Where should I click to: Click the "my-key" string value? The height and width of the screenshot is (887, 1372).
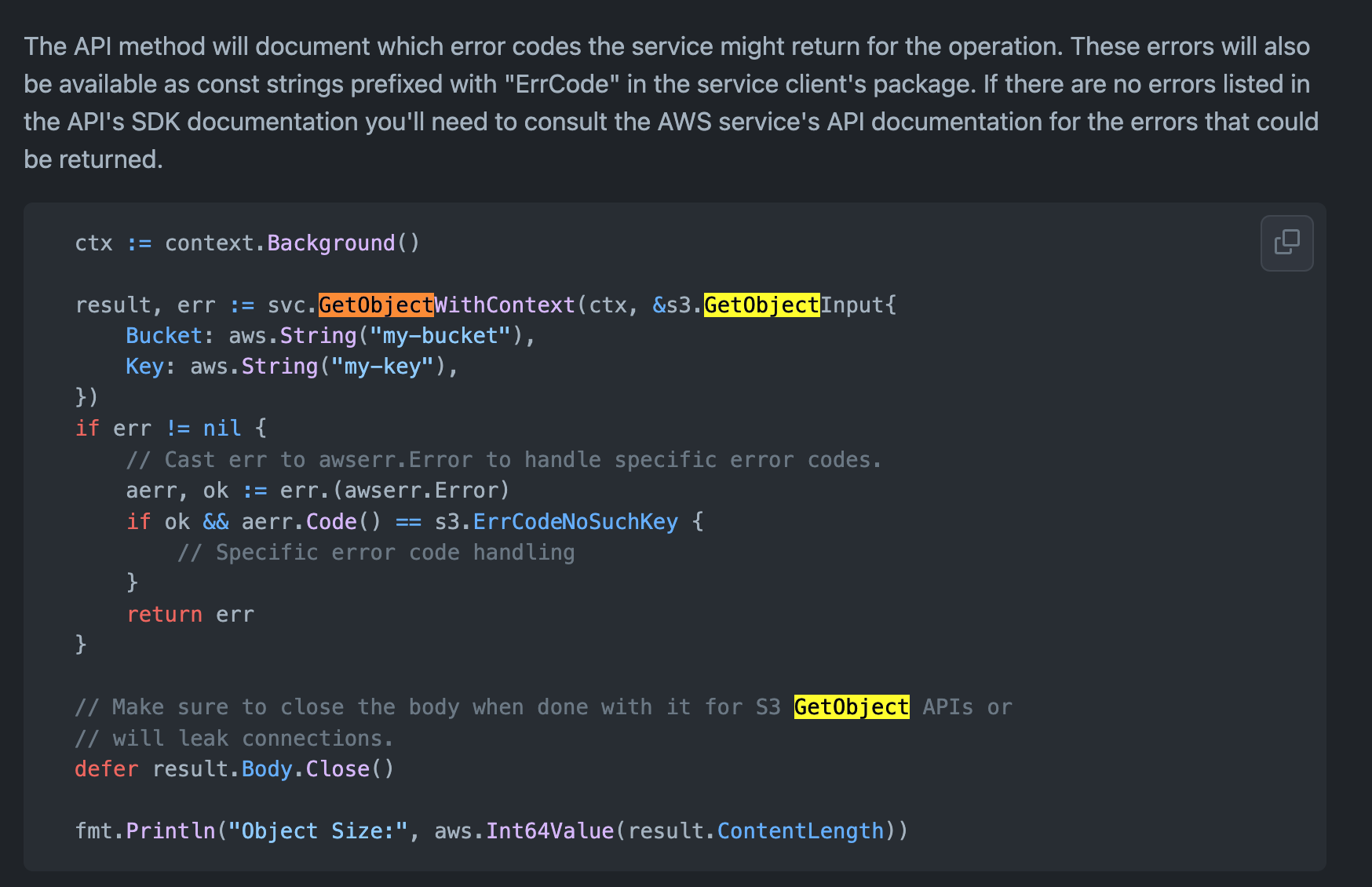point(384,366)
